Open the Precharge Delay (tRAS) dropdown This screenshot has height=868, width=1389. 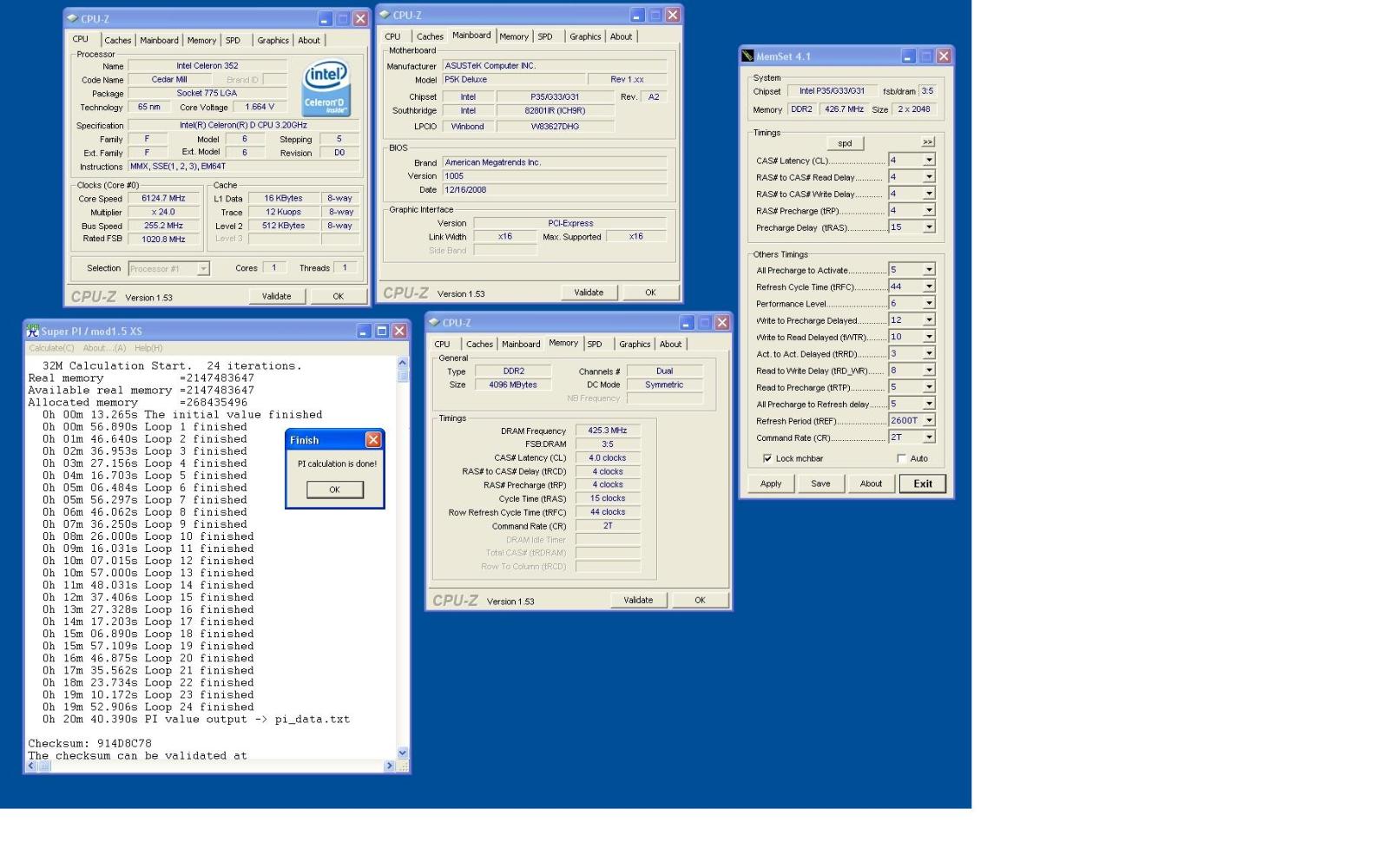coord(929,227)
